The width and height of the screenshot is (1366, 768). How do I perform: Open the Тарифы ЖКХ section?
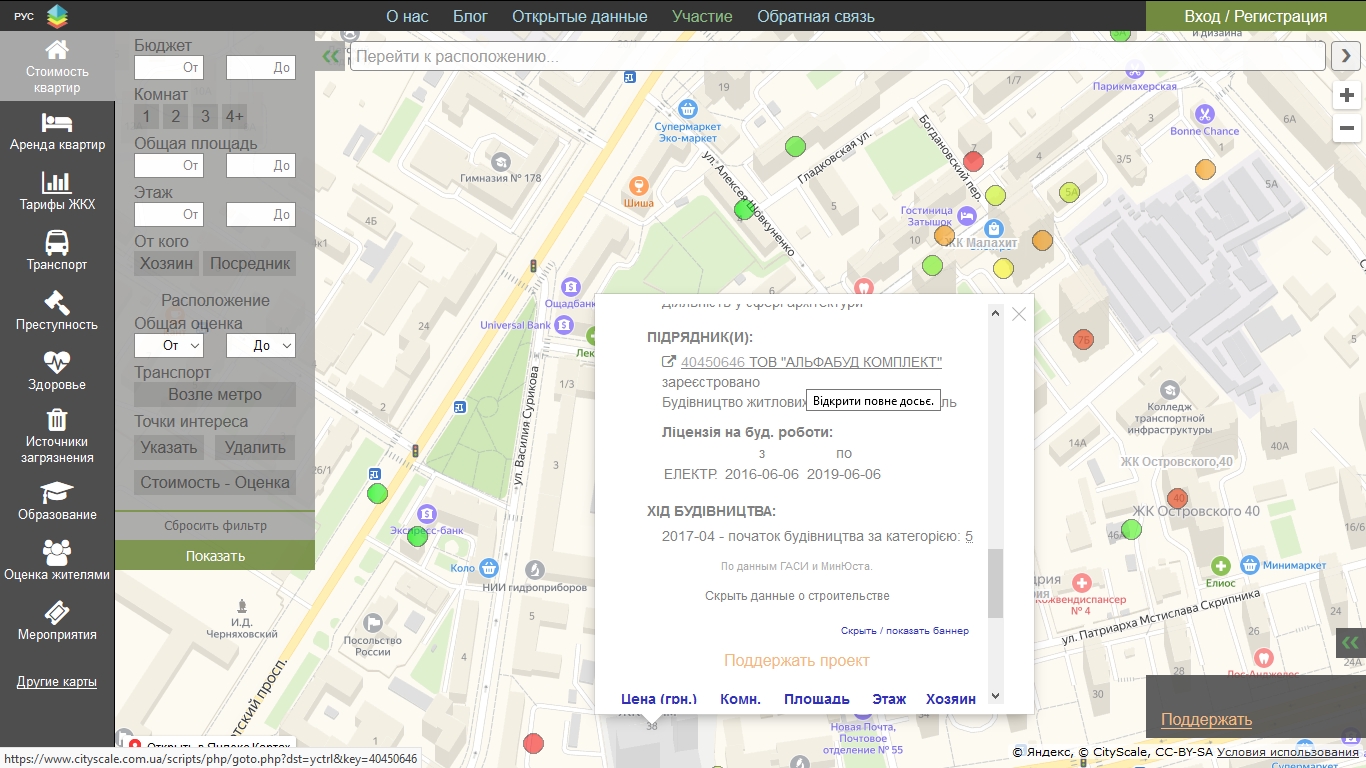57,191
